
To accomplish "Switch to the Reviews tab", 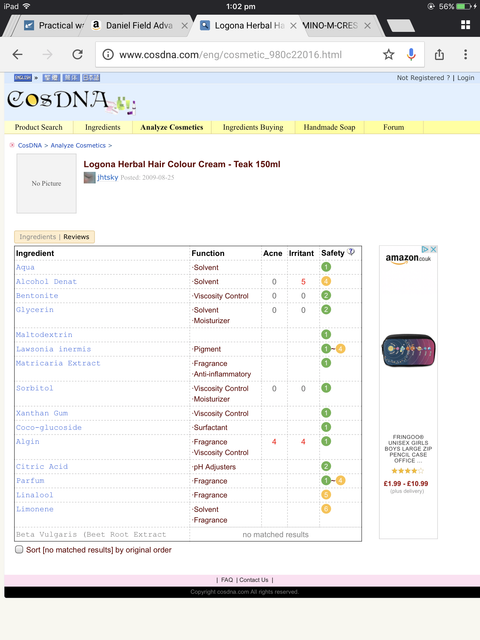I will point(76,237).
